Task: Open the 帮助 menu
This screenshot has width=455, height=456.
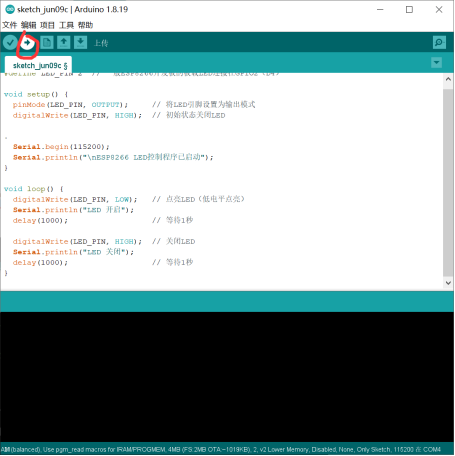Action: (x=85, y=25)
